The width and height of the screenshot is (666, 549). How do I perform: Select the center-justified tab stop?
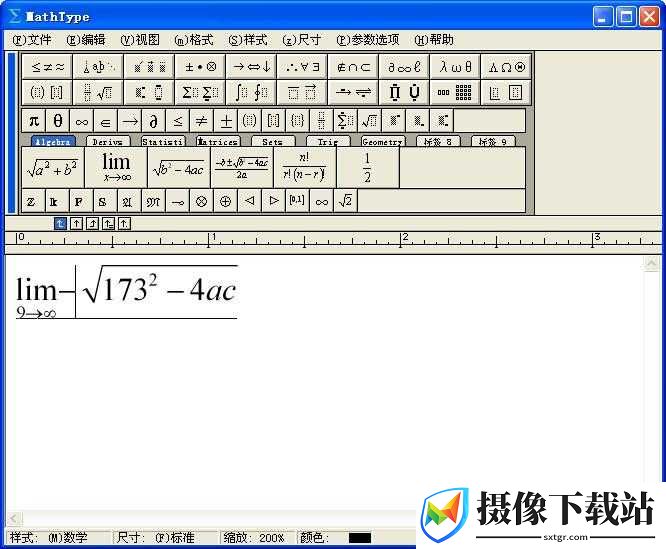point(76,223)
